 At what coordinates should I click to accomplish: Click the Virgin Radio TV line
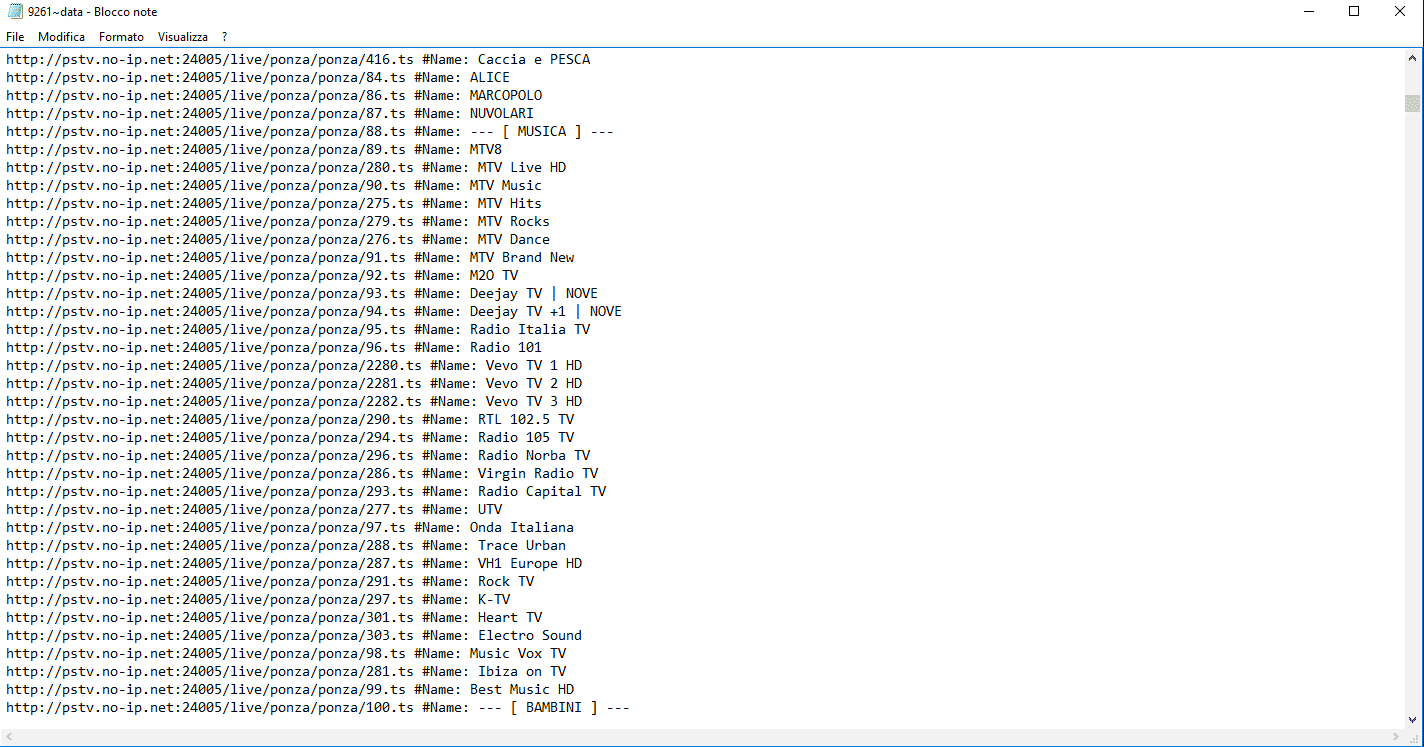click(x=302, y=474)
